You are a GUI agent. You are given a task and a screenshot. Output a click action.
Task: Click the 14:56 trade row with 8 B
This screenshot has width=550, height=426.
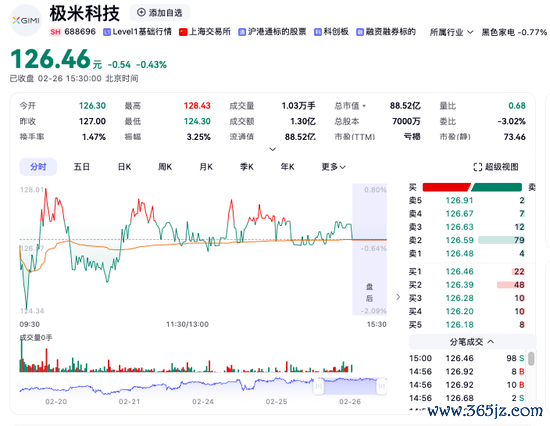[467, 372]
